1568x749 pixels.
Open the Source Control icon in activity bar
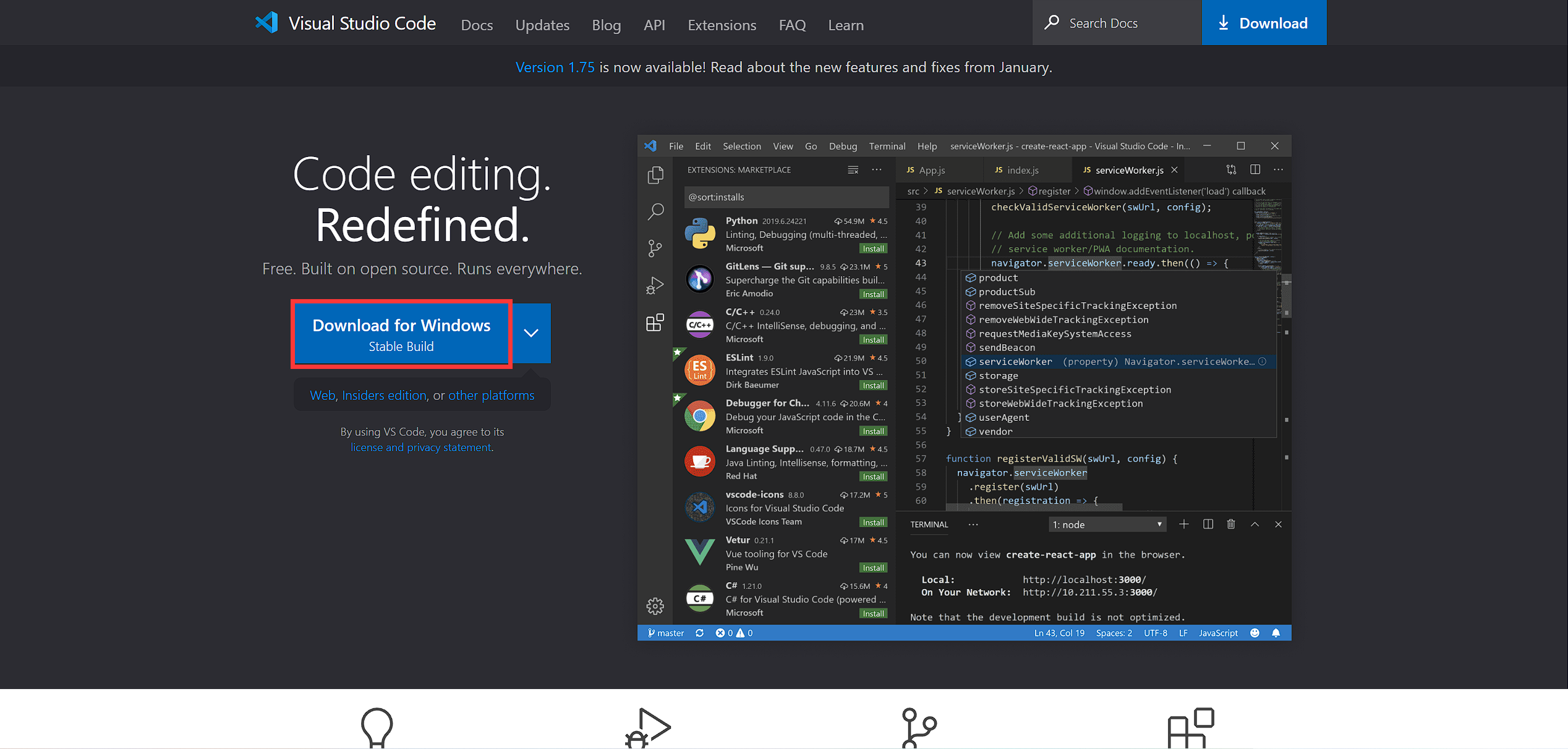[x=655, y=248]
